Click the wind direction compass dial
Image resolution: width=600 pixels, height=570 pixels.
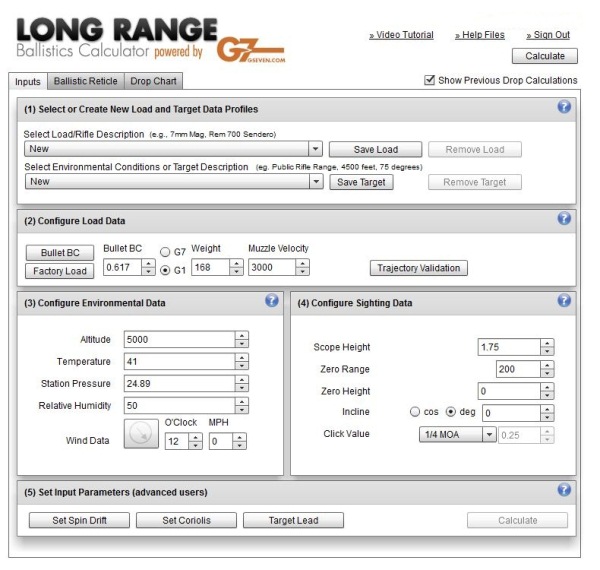point(141,433)
